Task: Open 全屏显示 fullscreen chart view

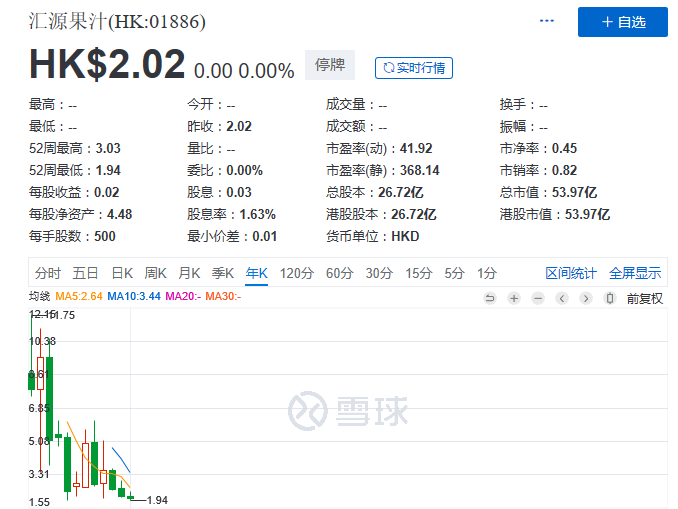Action: pos(635,273)
